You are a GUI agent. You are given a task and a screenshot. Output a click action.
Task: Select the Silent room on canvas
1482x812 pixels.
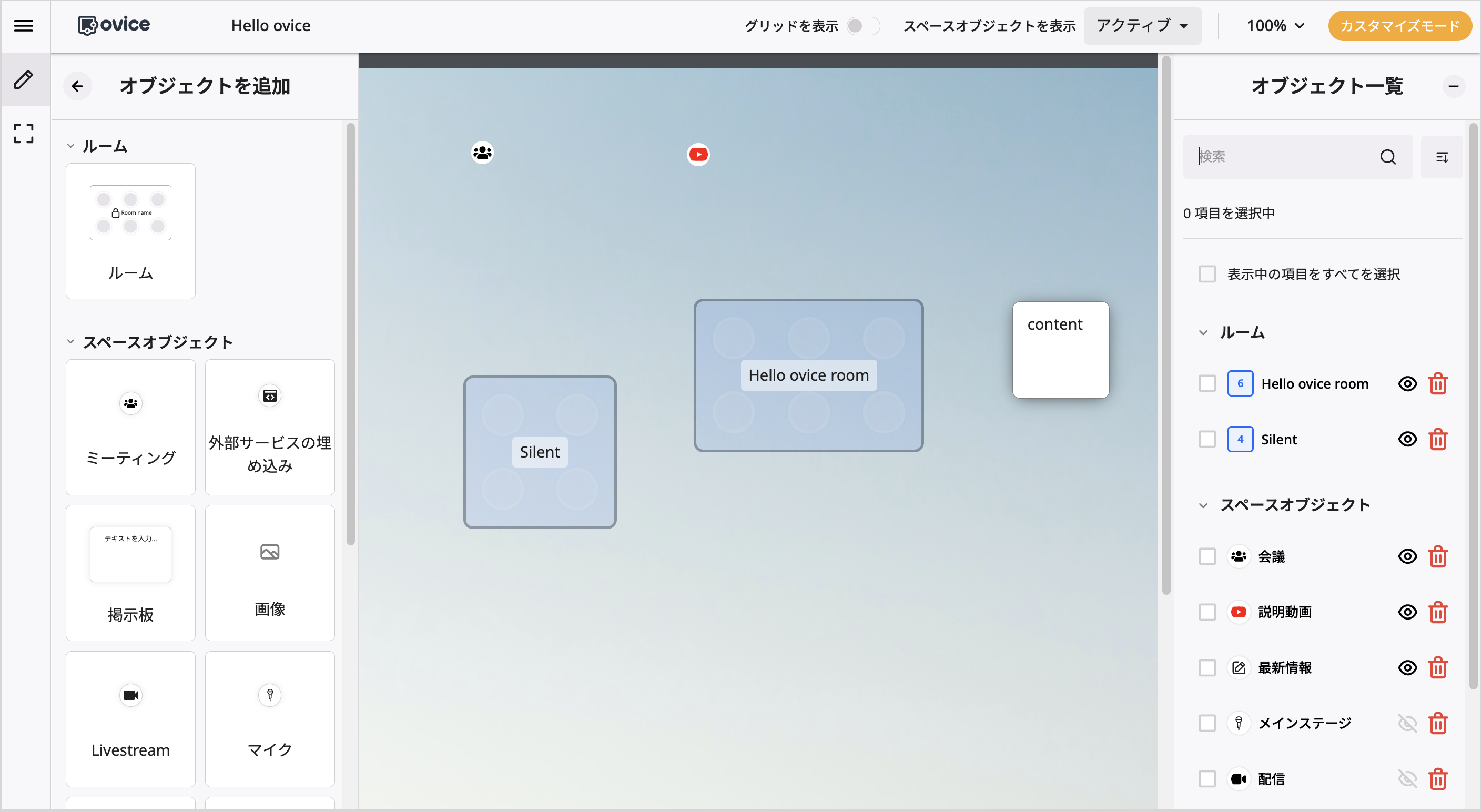[x=540, y=452]
